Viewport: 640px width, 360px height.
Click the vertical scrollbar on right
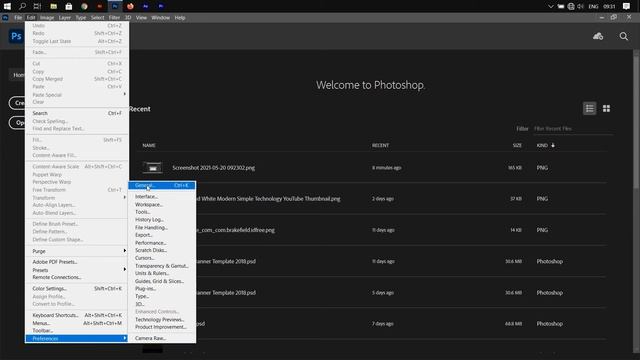636,122
